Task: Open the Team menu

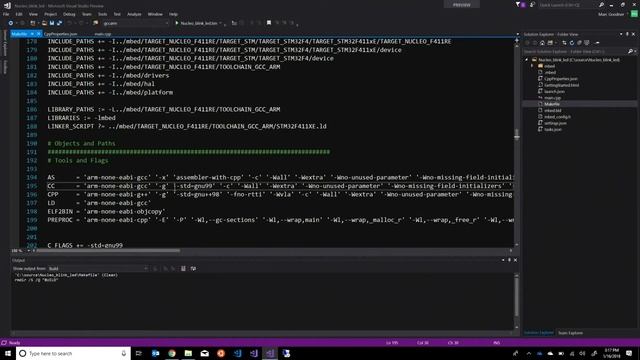Action: pos(87,14)
